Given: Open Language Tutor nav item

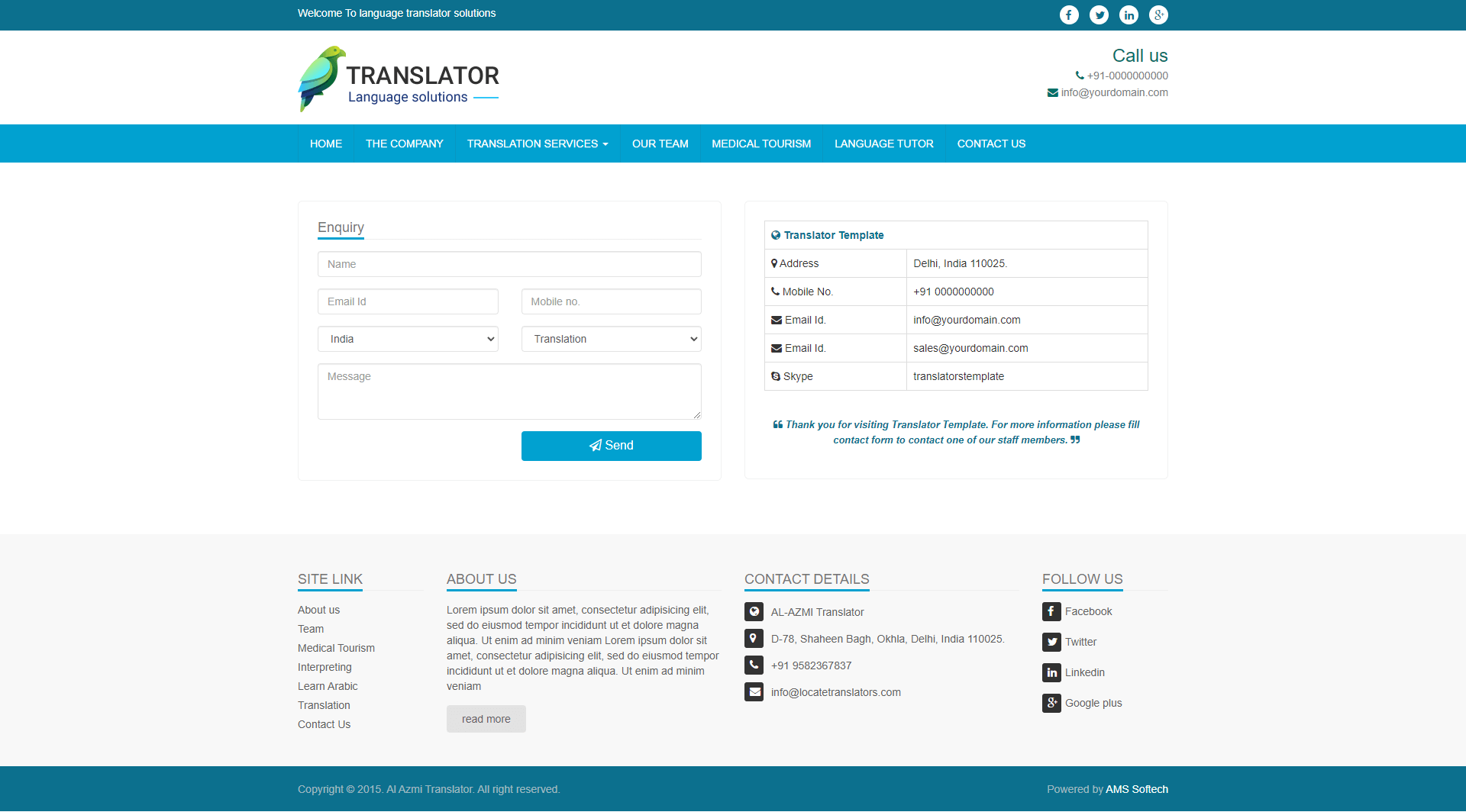Looking at the screenshot, I should click(884, 143).
